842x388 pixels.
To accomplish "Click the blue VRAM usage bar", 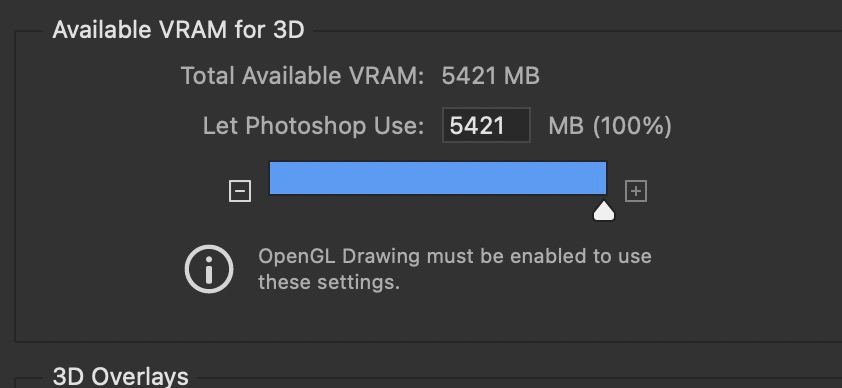I will [438, 178].
